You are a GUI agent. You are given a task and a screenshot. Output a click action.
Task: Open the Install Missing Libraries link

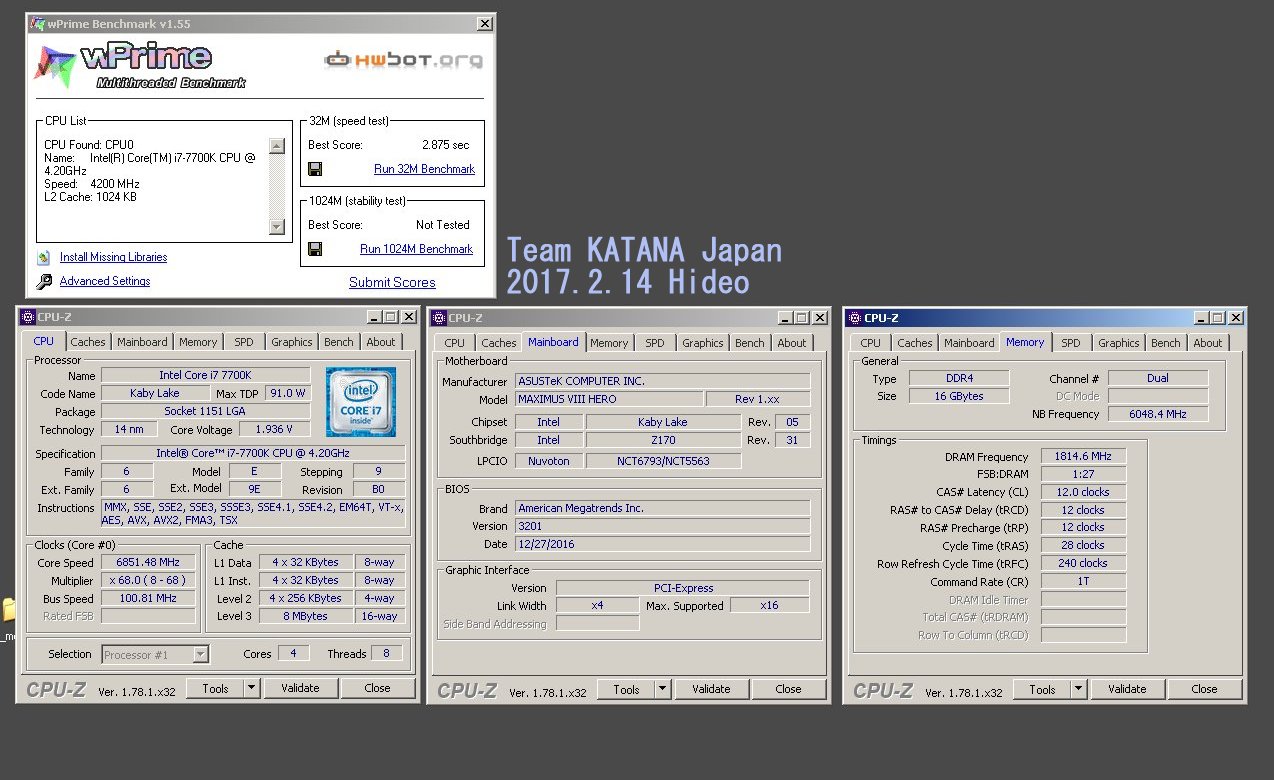point(114,257)
